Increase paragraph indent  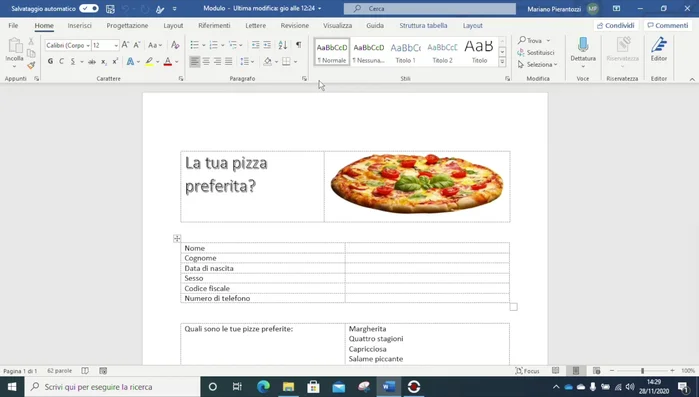[x=267, y=45]
